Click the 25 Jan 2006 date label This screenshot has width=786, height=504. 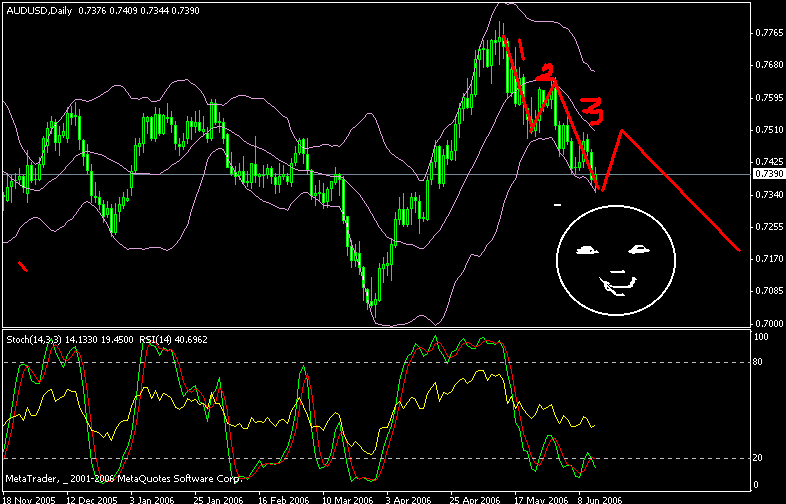pyautogui.click(x=219, y=499)
